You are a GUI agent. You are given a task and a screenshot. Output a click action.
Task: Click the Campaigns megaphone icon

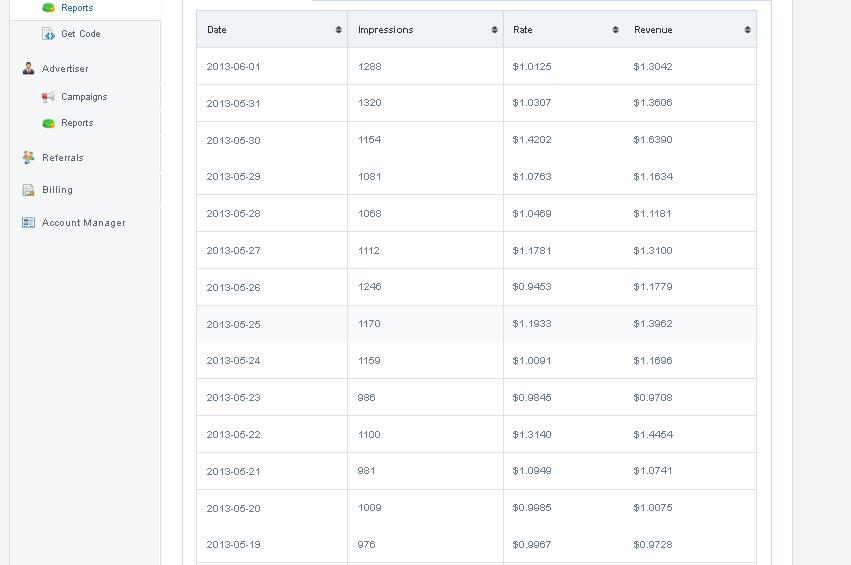coord(48,97)
